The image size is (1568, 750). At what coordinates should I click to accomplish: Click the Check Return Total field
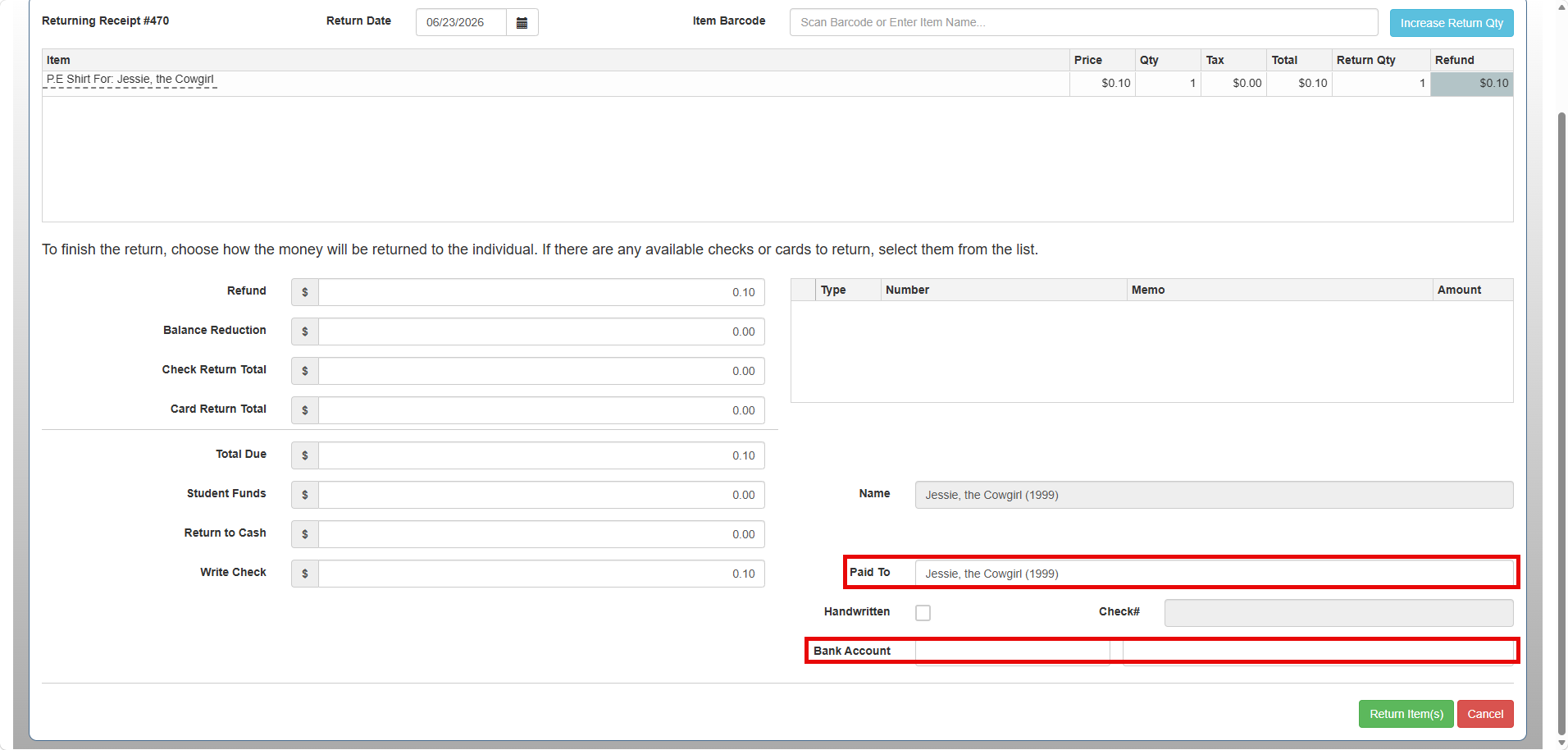pyautogui.click(x=541, y=371)
